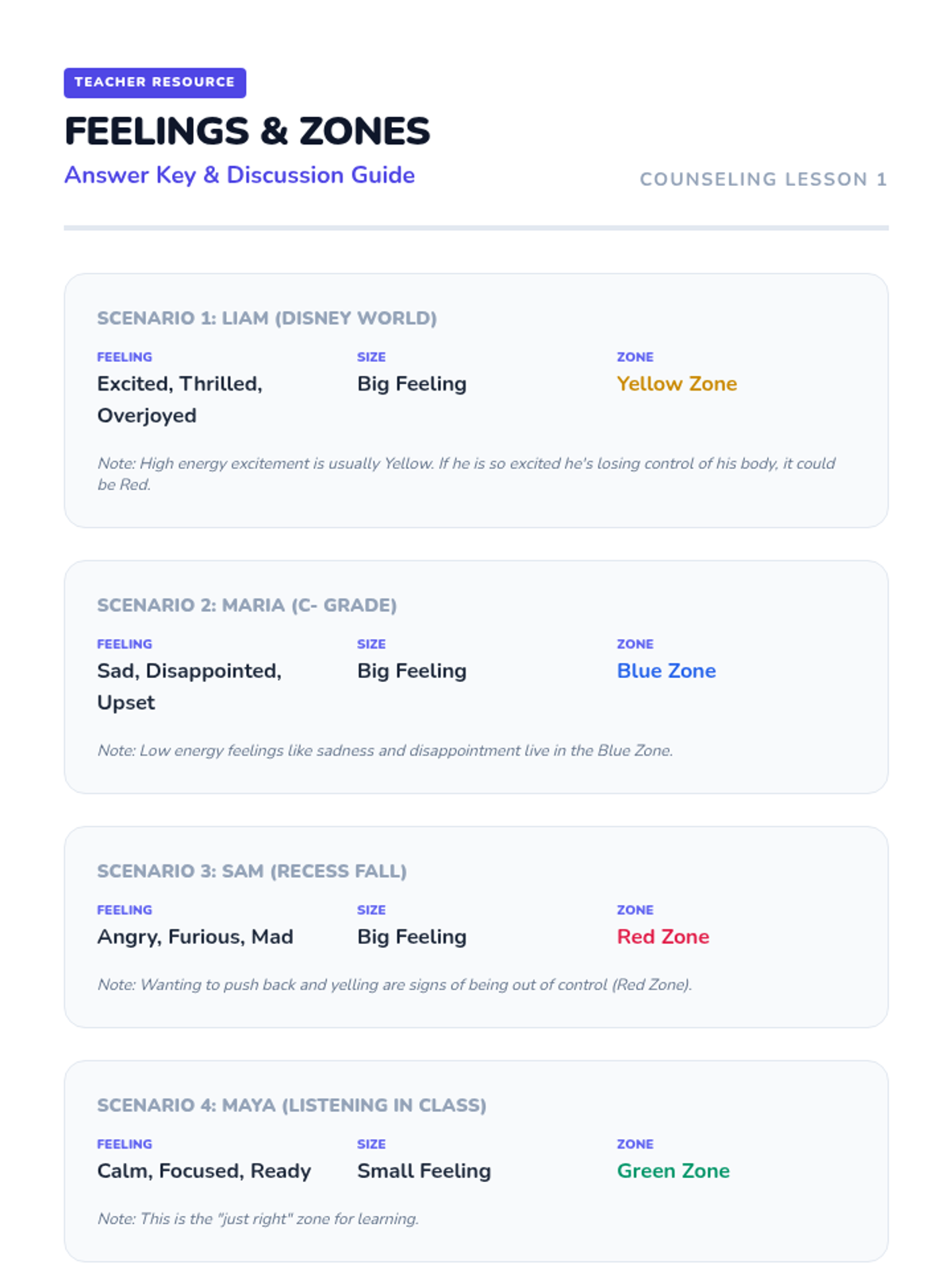952x1270 pixels.
Task: Select the Feelings & Zones title
Action: tap(247, 132)
